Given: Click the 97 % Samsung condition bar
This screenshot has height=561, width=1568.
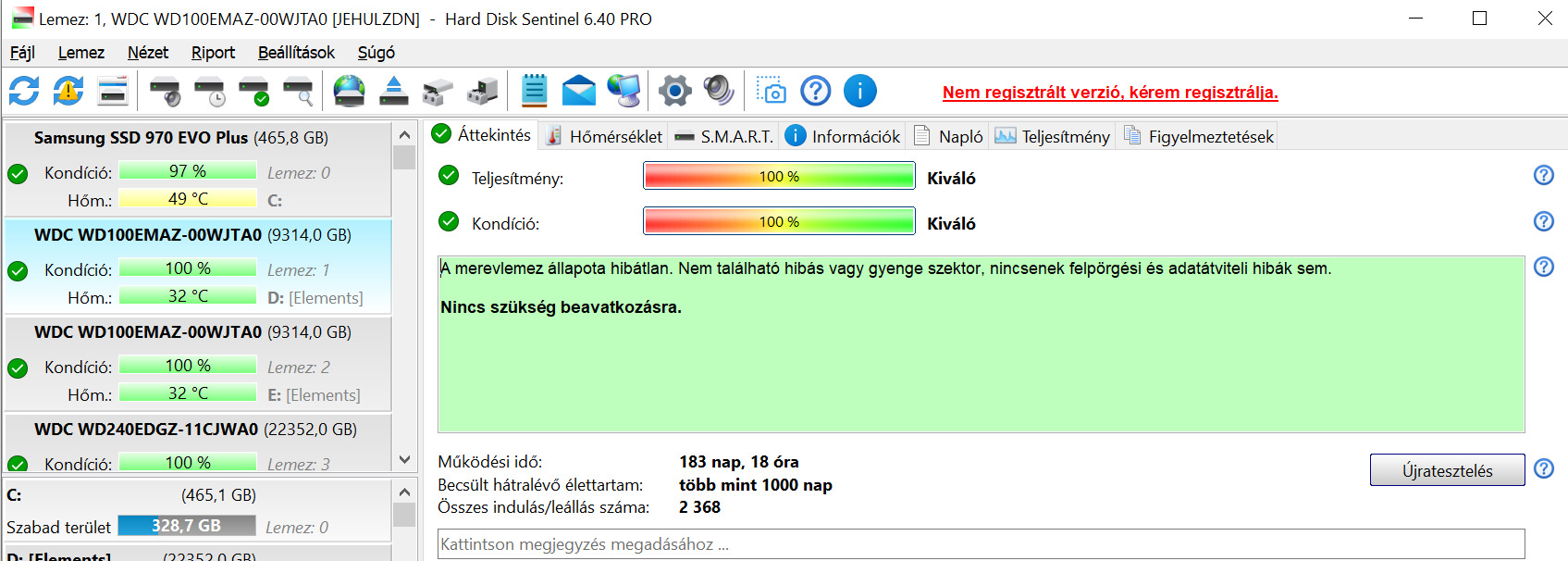Looking at the screenshot, I should pyautogui.click(x=188, y=170).
